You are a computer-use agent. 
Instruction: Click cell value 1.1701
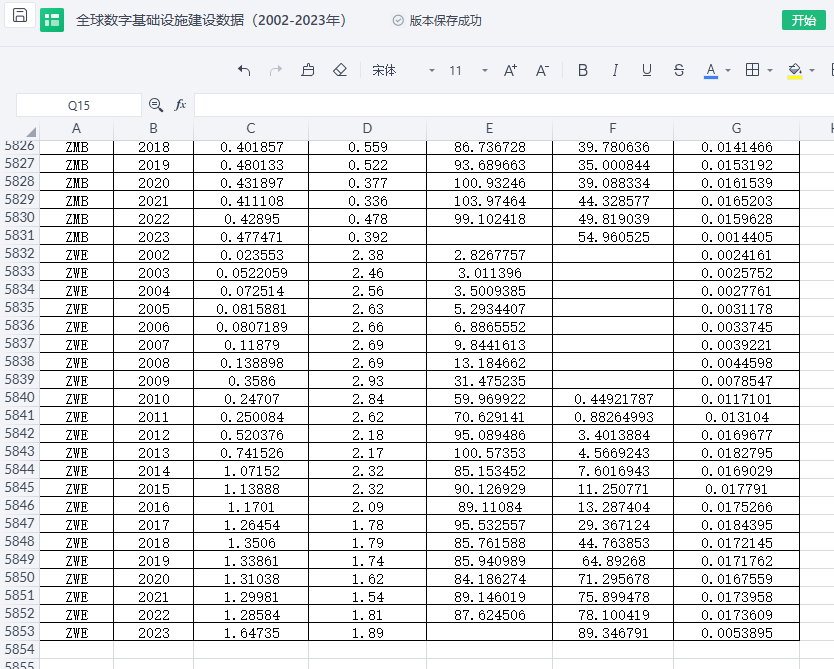click(252, 507)
